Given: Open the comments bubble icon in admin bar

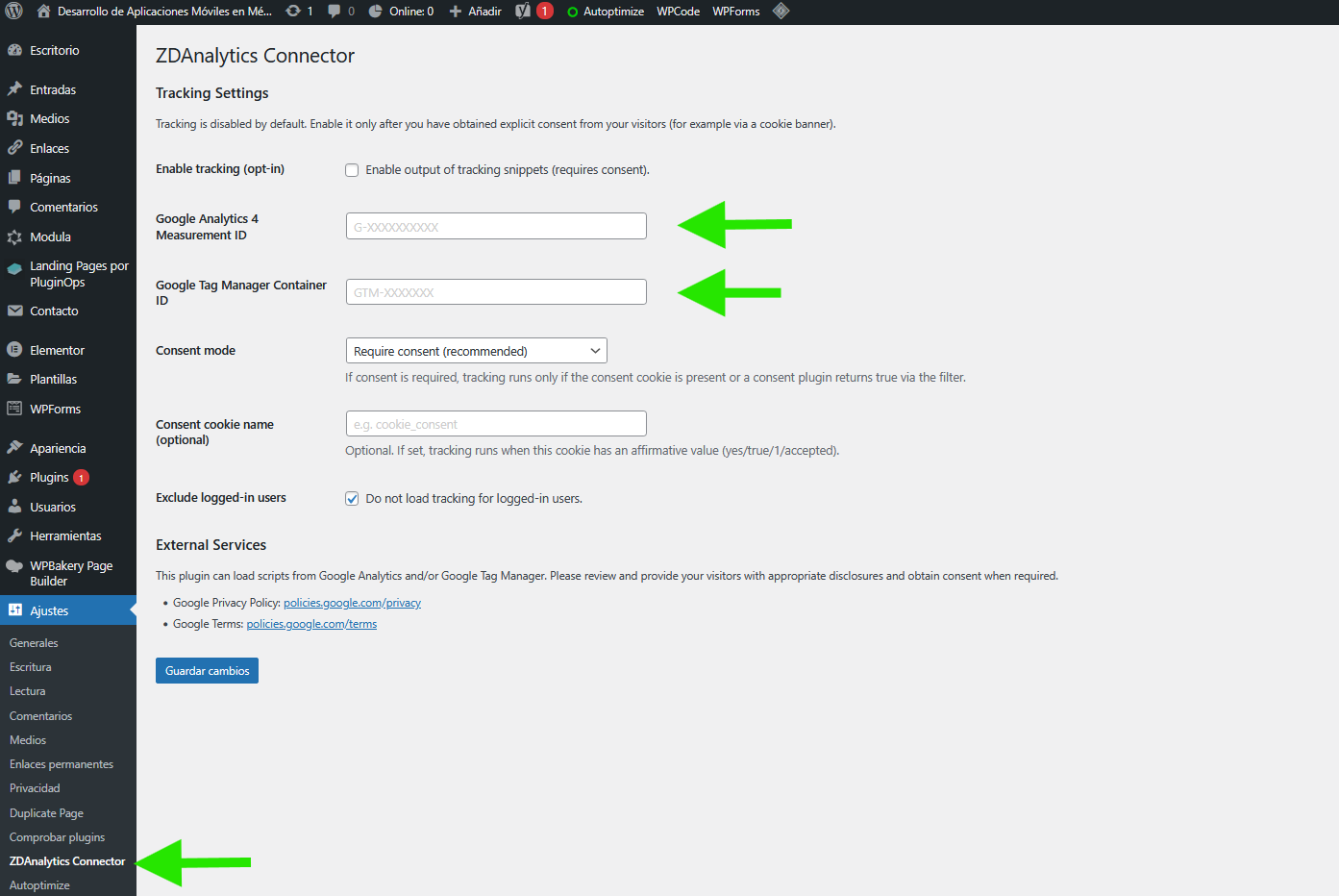Looking at the screenshot, I should (x=335, y=12).
